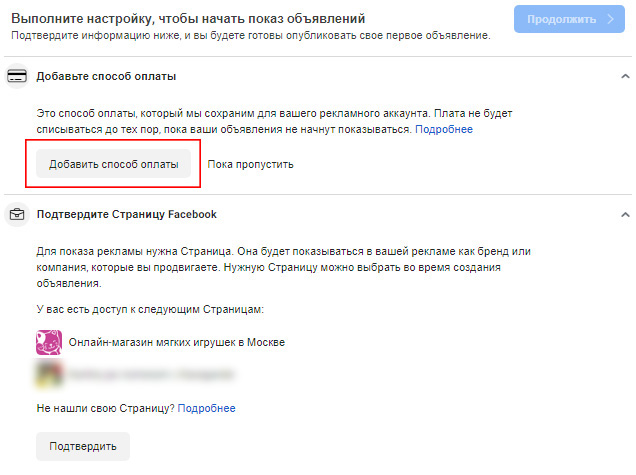Select the blurred second page avatar

point(49,374)
